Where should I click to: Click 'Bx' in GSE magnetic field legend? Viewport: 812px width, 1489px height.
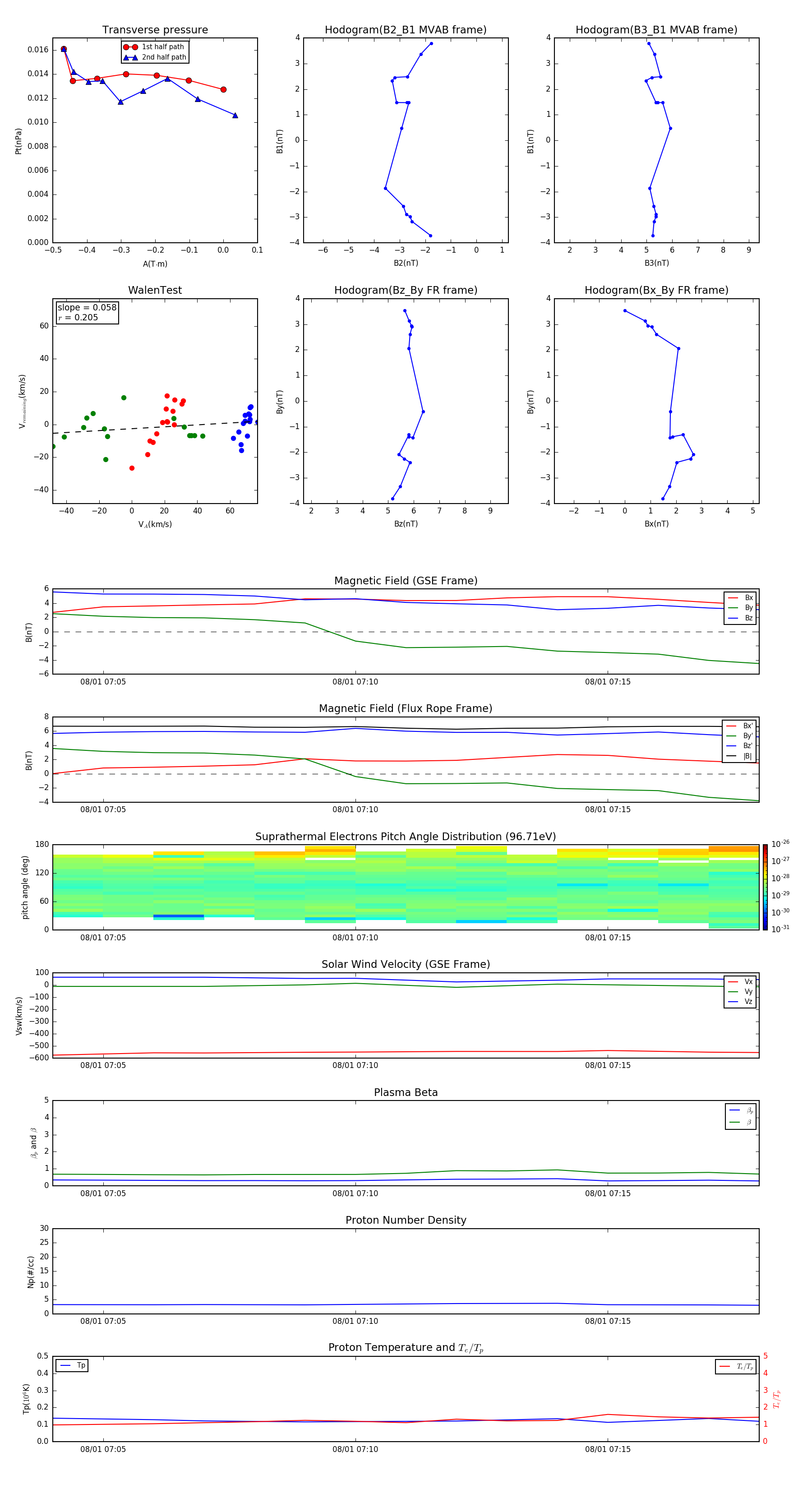(740, 598)
